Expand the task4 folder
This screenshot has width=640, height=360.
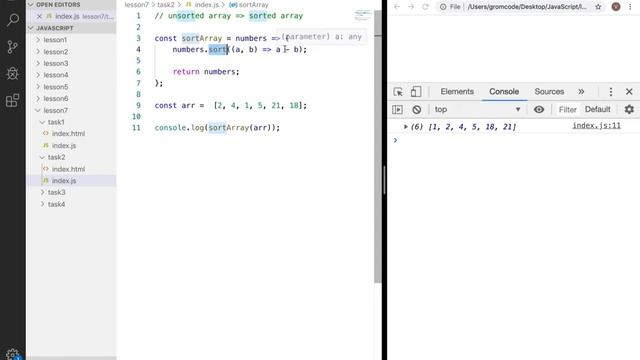point(71,204)
